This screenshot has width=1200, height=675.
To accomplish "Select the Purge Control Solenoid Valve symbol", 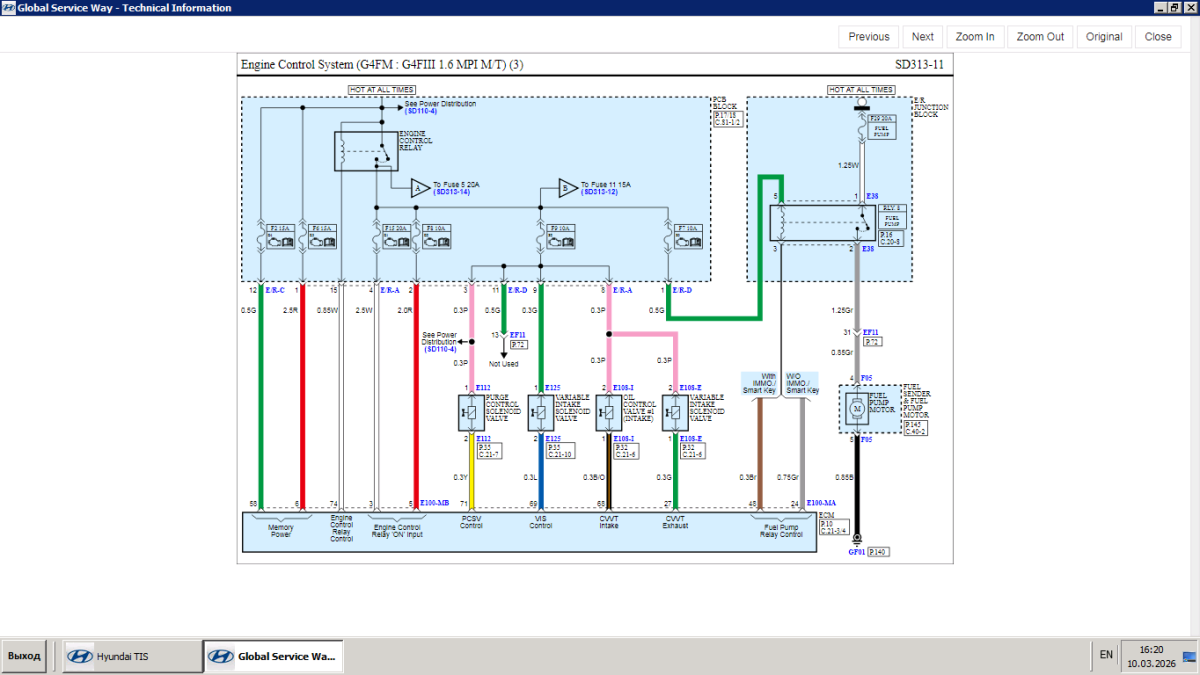I will pyautogui.click(x=471, y=413).
